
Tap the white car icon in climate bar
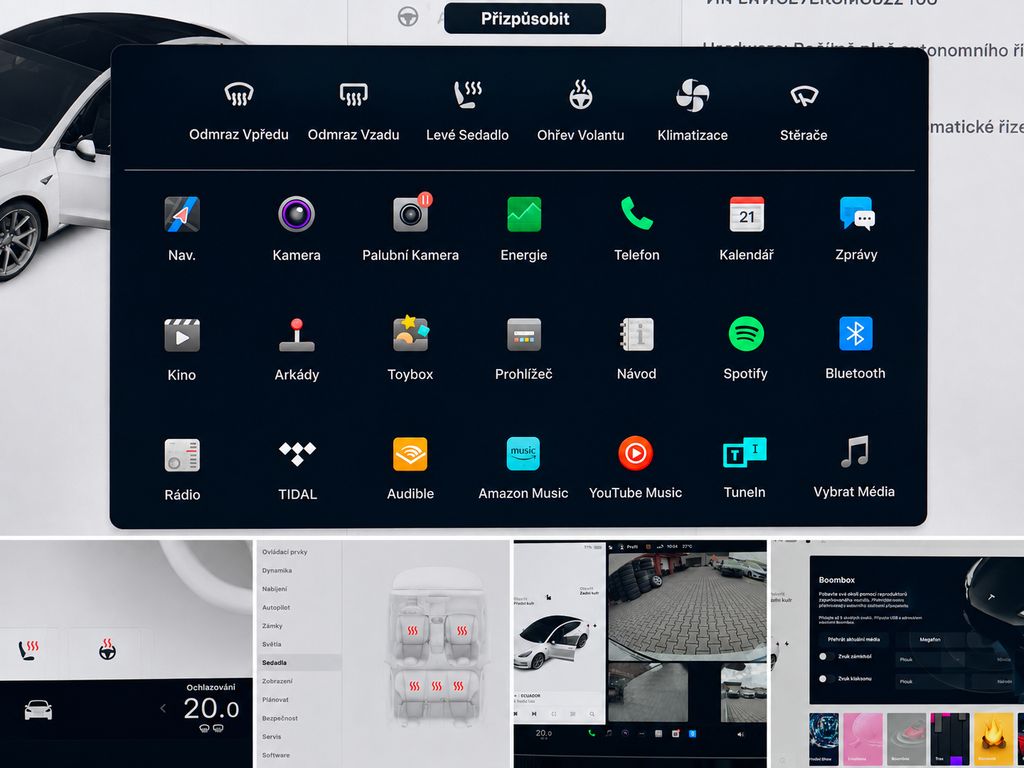pyautogui.click(x=38, y=709)
